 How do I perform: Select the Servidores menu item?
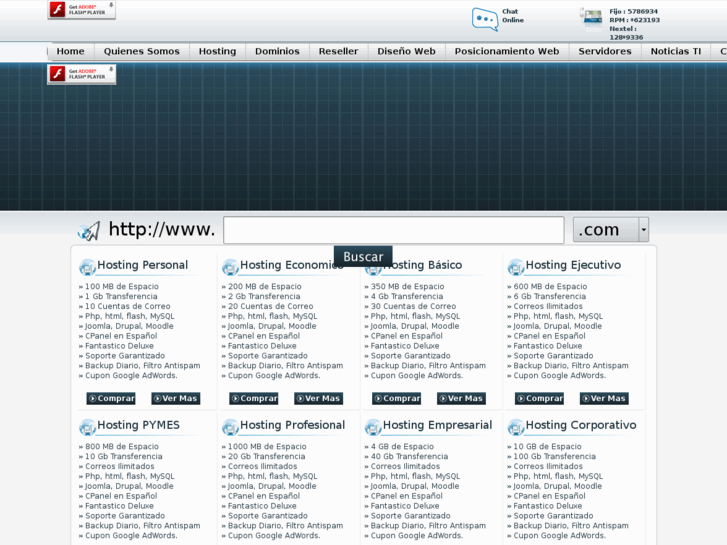[x=605, y=51]
